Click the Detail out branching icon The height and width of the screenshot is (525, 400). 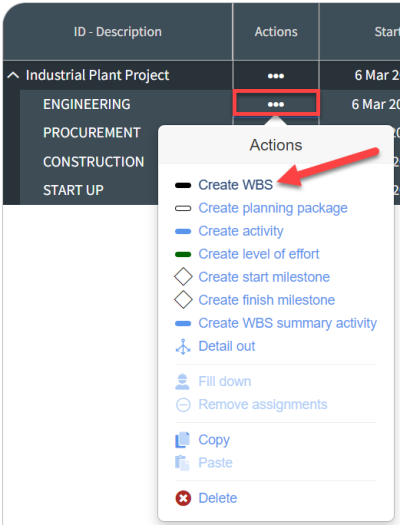(x=183, y=346)
